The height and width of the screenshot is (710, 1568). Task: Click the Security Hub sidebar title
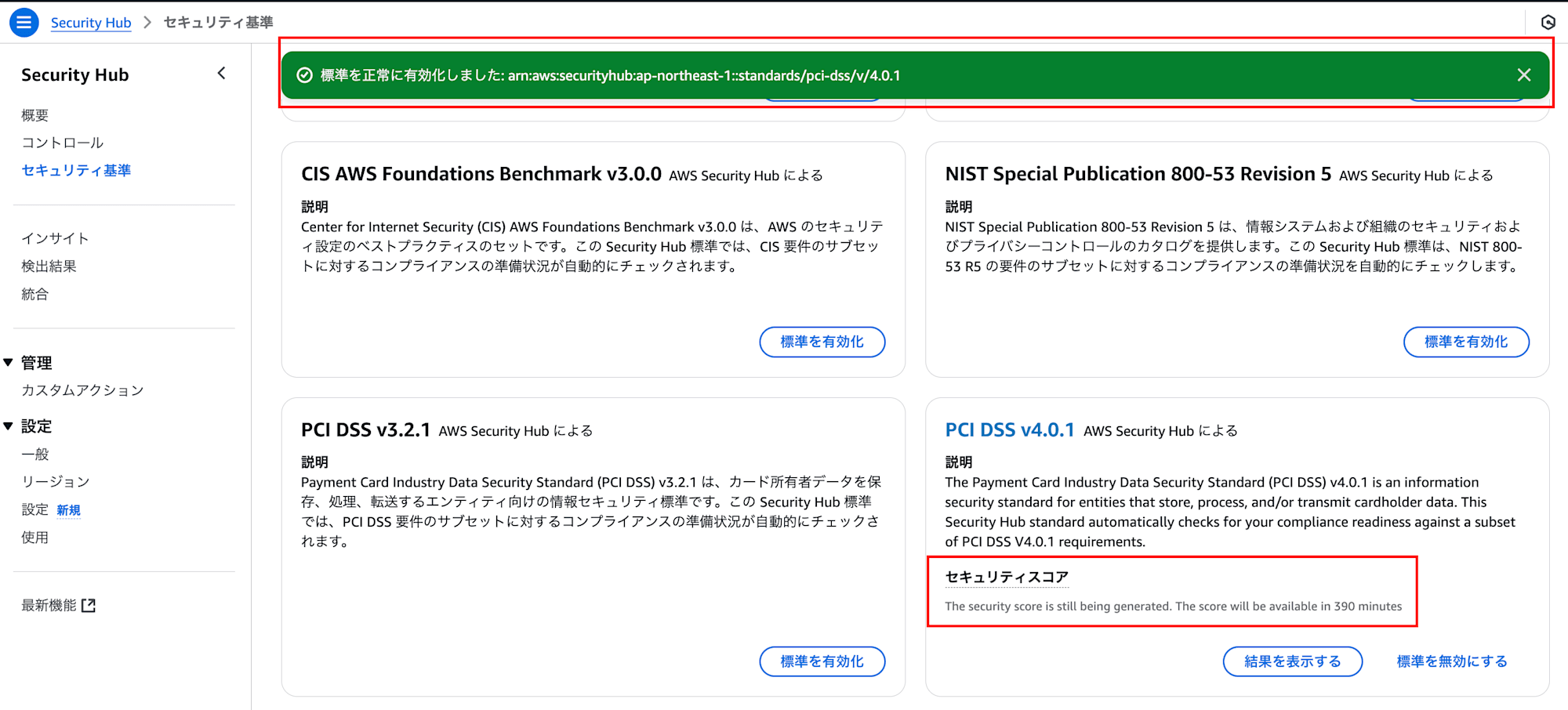75,74
